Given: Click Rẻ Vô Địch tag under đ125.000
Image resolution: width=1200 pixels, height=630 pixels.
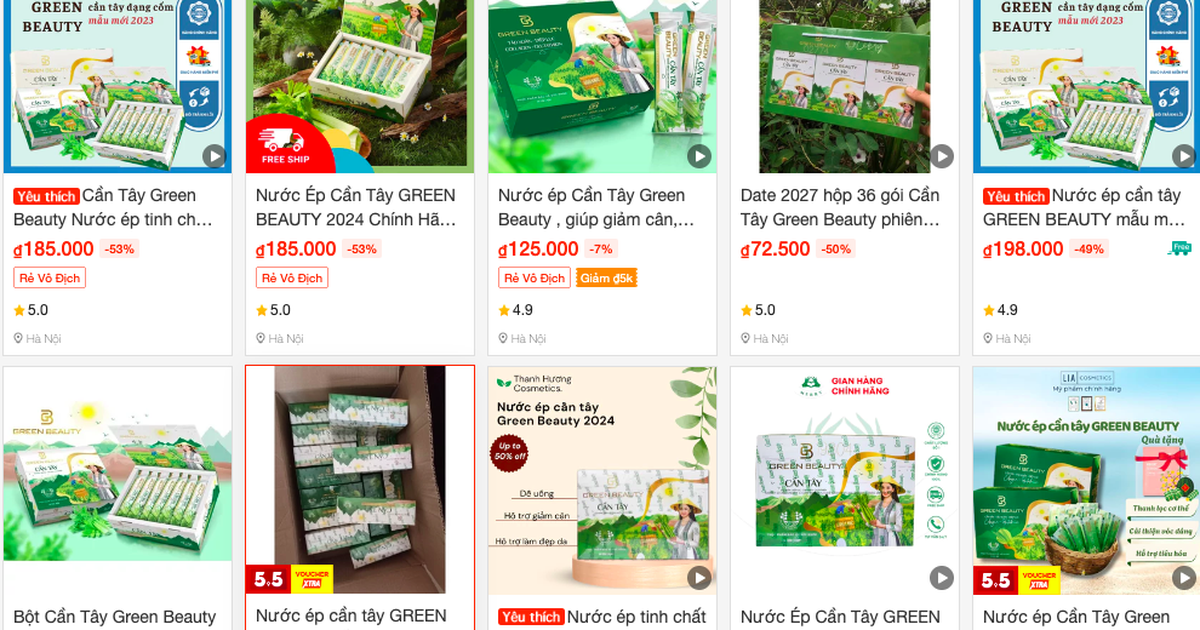Looking at the screenshot, I should tap(534, 278).
